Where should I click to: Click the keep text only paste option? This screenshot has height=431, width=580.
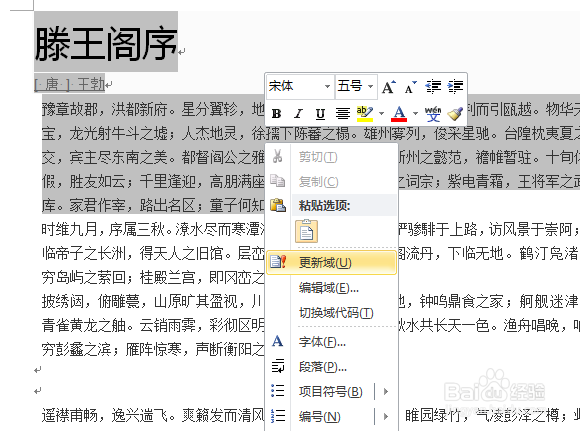306,231
